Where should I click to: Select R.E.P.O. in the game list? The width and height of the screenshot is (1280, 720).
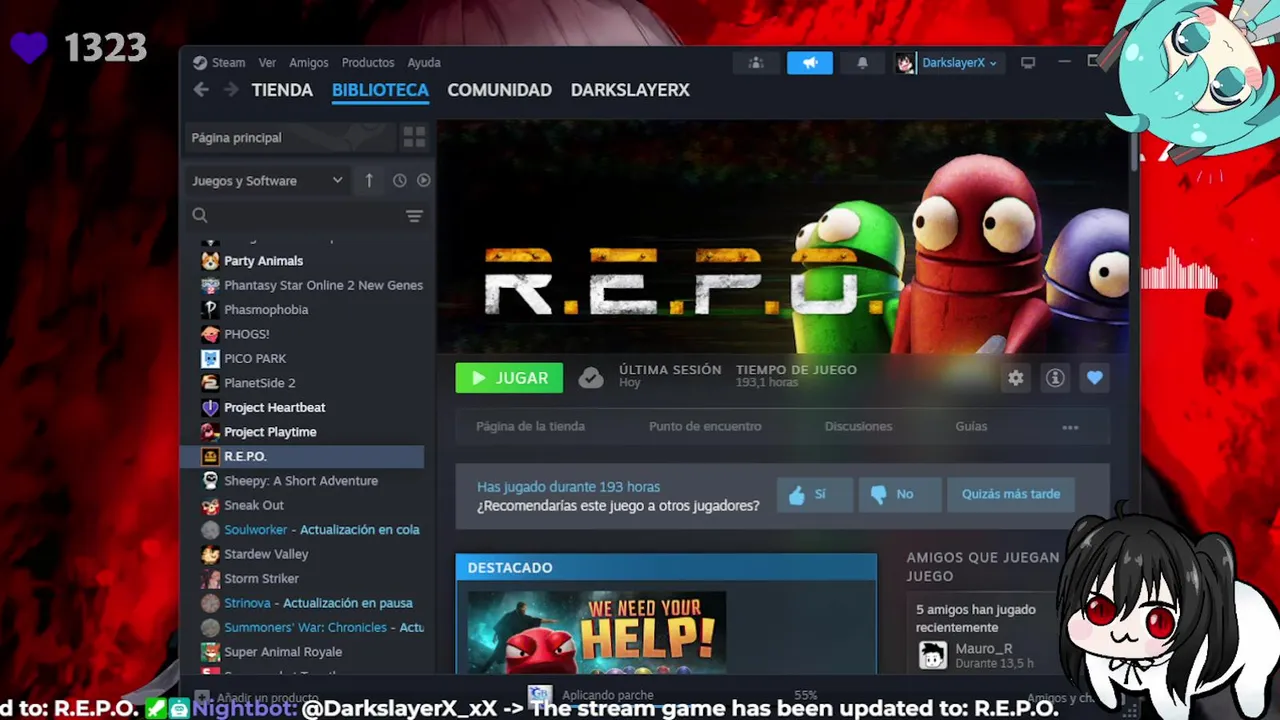pos(302,457)
